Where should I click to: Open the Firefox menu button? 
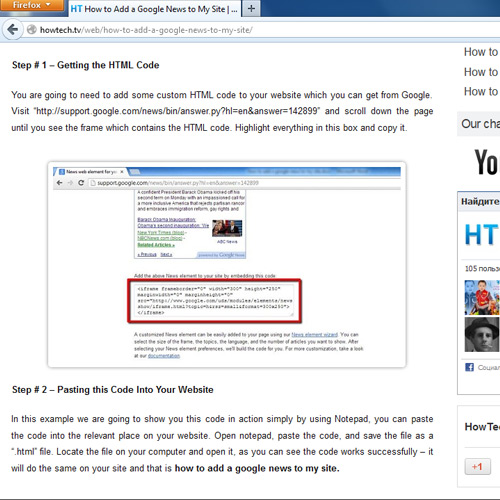(x=32, y=6)
